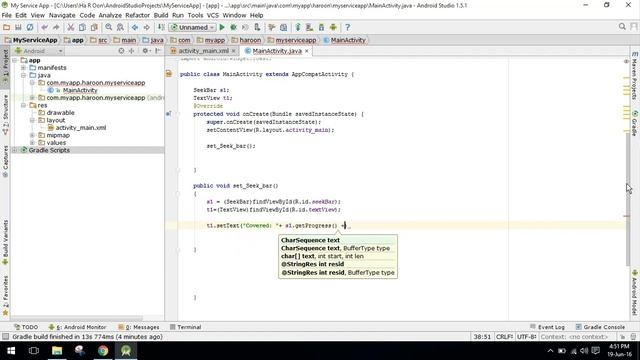Viewport: 640px width, 360px height.
Task: Click the Attach debugger icon
Action: (x=257, y=27)
